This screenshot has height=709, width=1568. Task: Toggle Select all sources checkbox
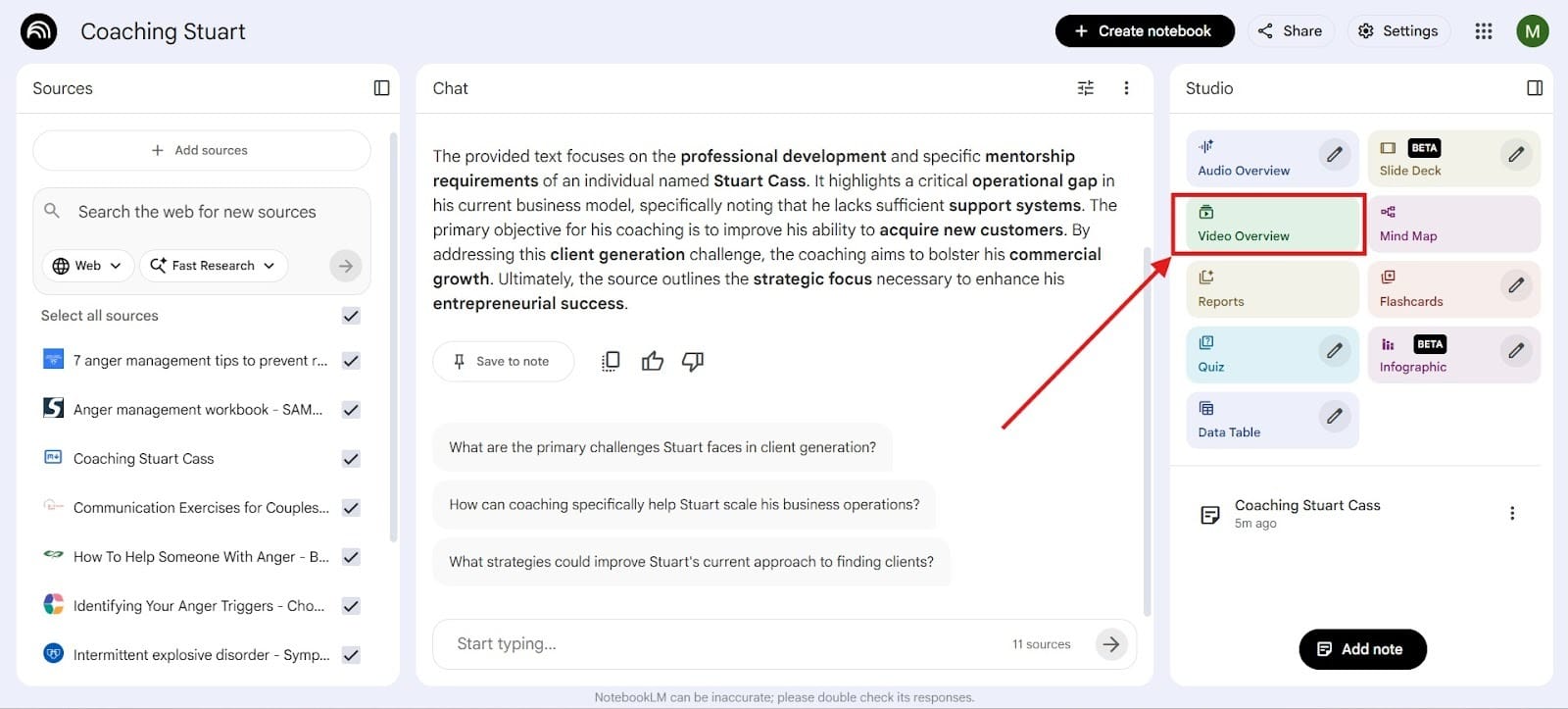click(351, 316)
